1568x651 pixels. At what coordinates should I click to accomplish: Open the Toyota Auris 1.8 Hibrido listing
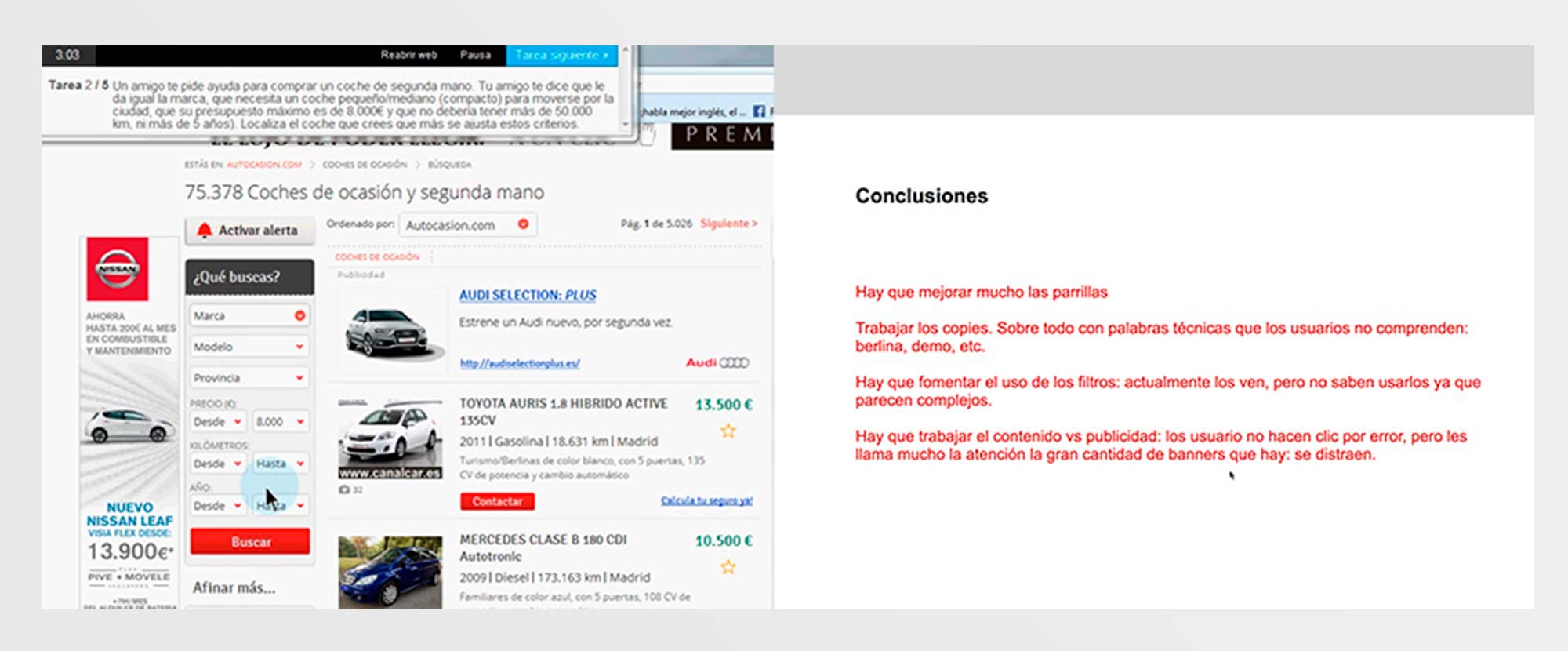(563, 412)
